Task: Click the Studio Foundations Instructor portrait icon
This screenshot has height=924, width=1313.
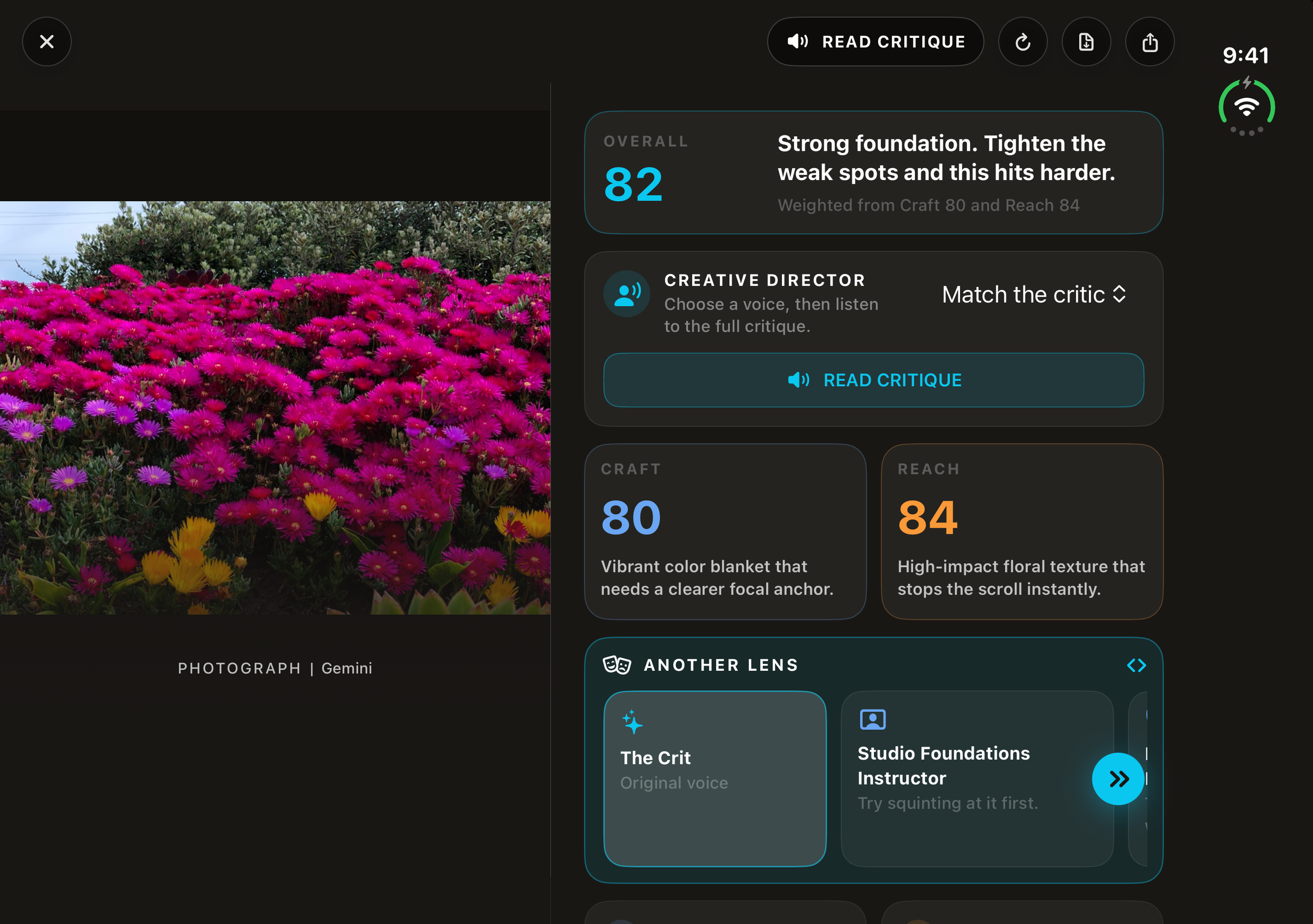Action: pos(873,719)
